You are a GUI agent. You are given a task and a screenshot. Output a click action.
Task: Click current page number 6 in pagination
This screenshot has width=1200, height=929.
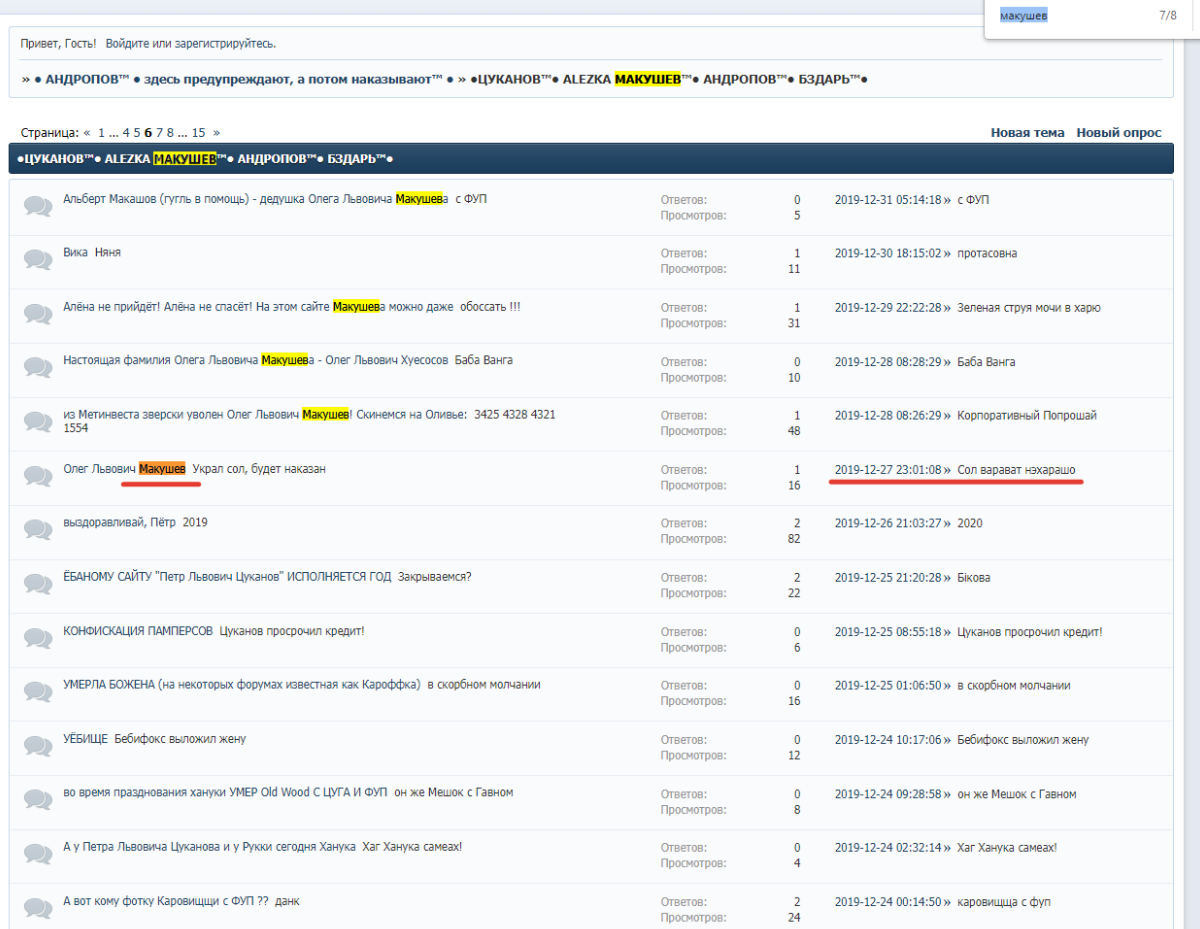[x=148, y=132]
